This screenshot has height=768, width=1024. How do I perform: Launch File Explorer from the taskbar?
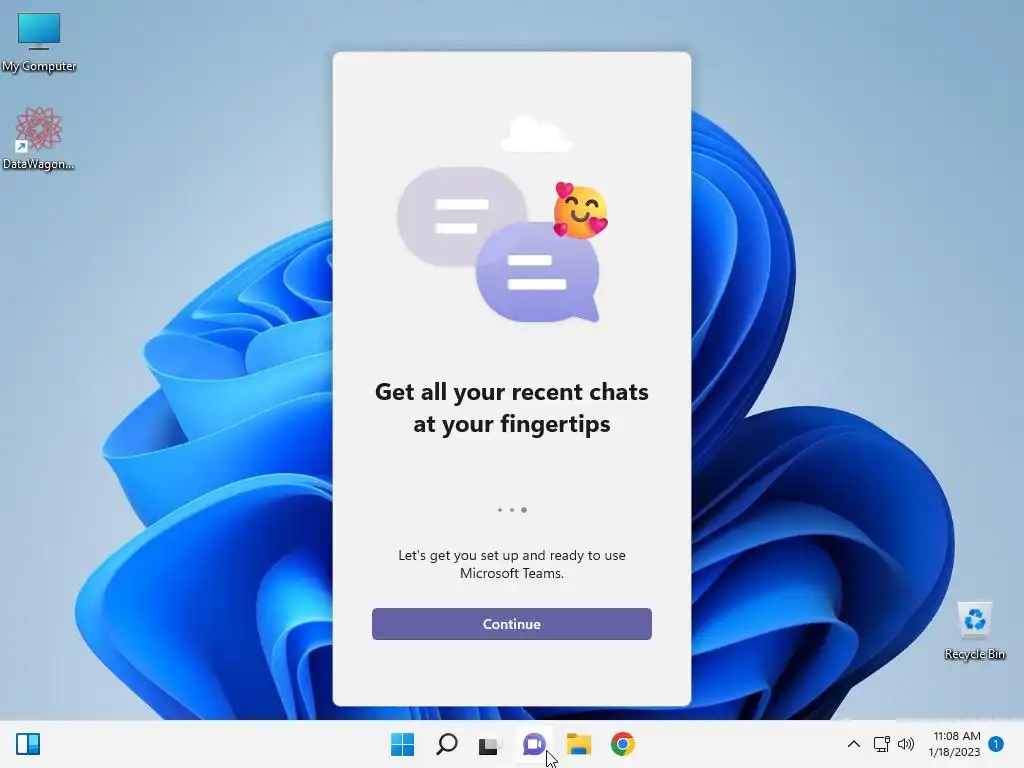coord(579,744)
